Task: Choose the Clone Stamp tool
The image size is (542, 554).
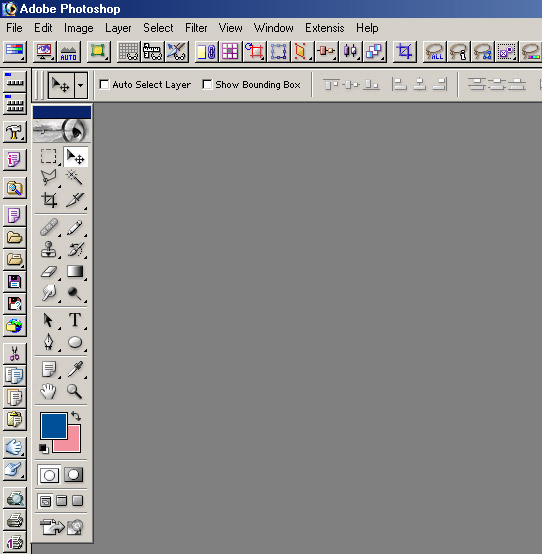Action: pyautogui.click(x=48, y=249)
